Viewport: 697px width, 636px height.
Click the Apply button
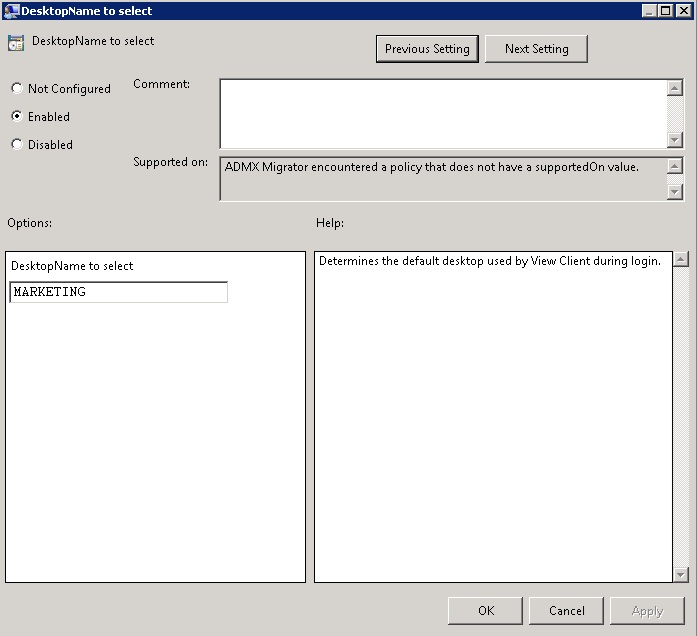click(x=647, y=611)
